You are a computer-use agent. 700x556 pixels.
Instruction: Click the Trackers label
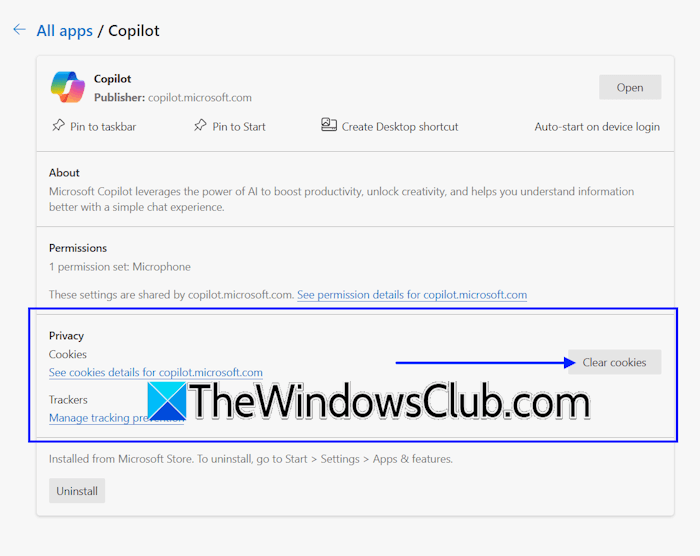click(68, 400)
